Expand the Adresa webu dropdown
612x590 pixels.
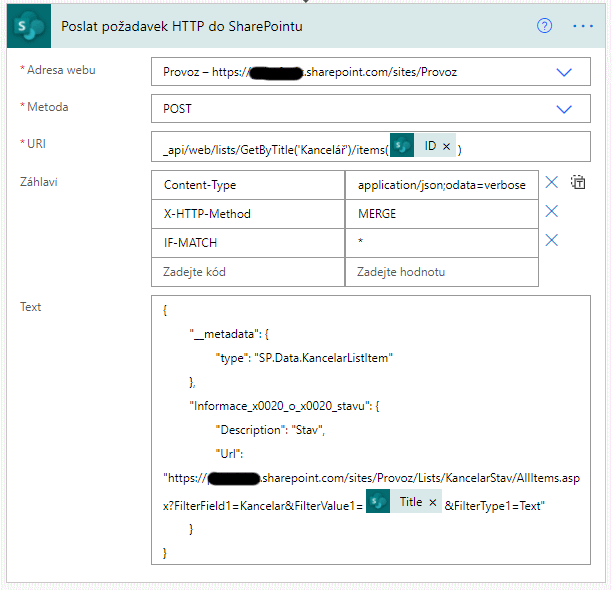click(564, 72)
